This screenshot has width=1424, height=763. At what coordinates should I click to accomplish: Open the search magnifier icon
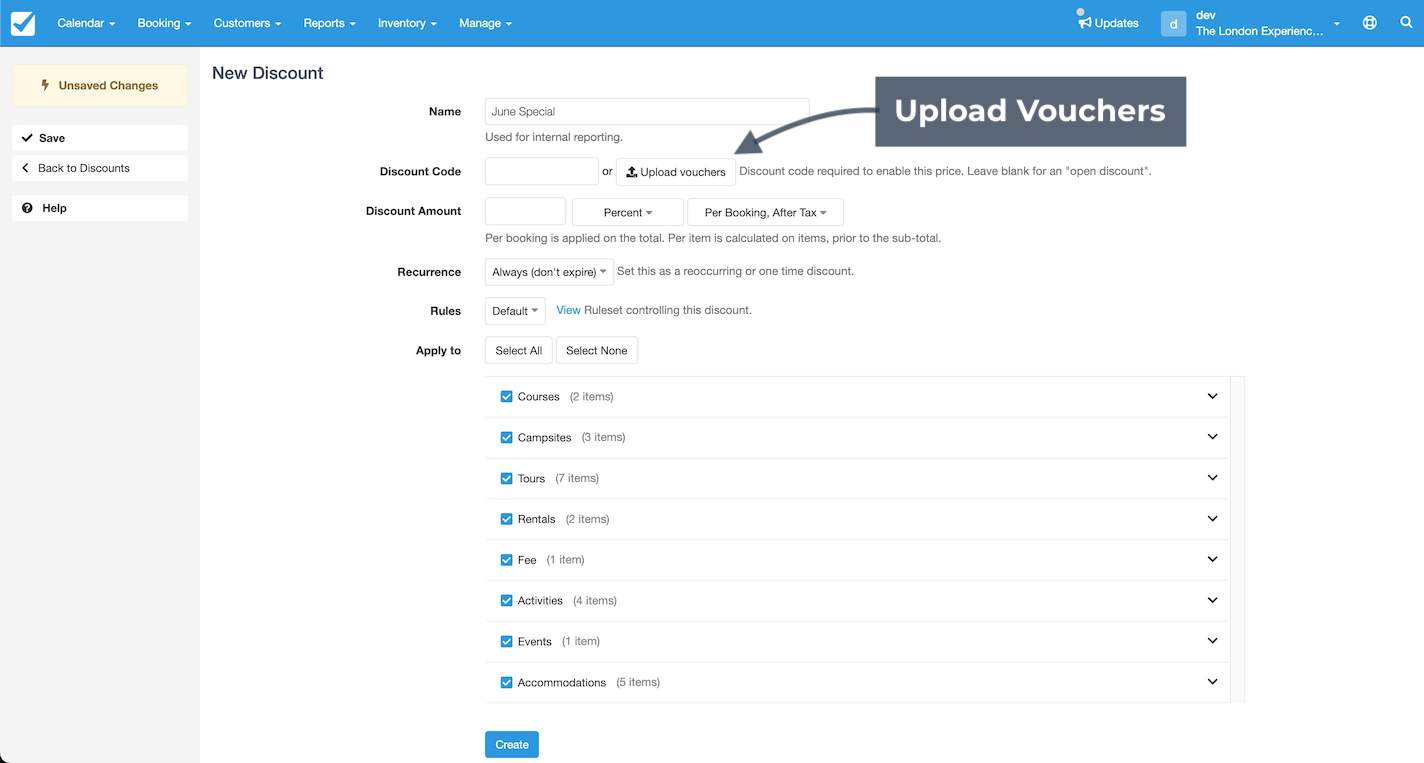pyautogui.click(x=1406, y=23)
